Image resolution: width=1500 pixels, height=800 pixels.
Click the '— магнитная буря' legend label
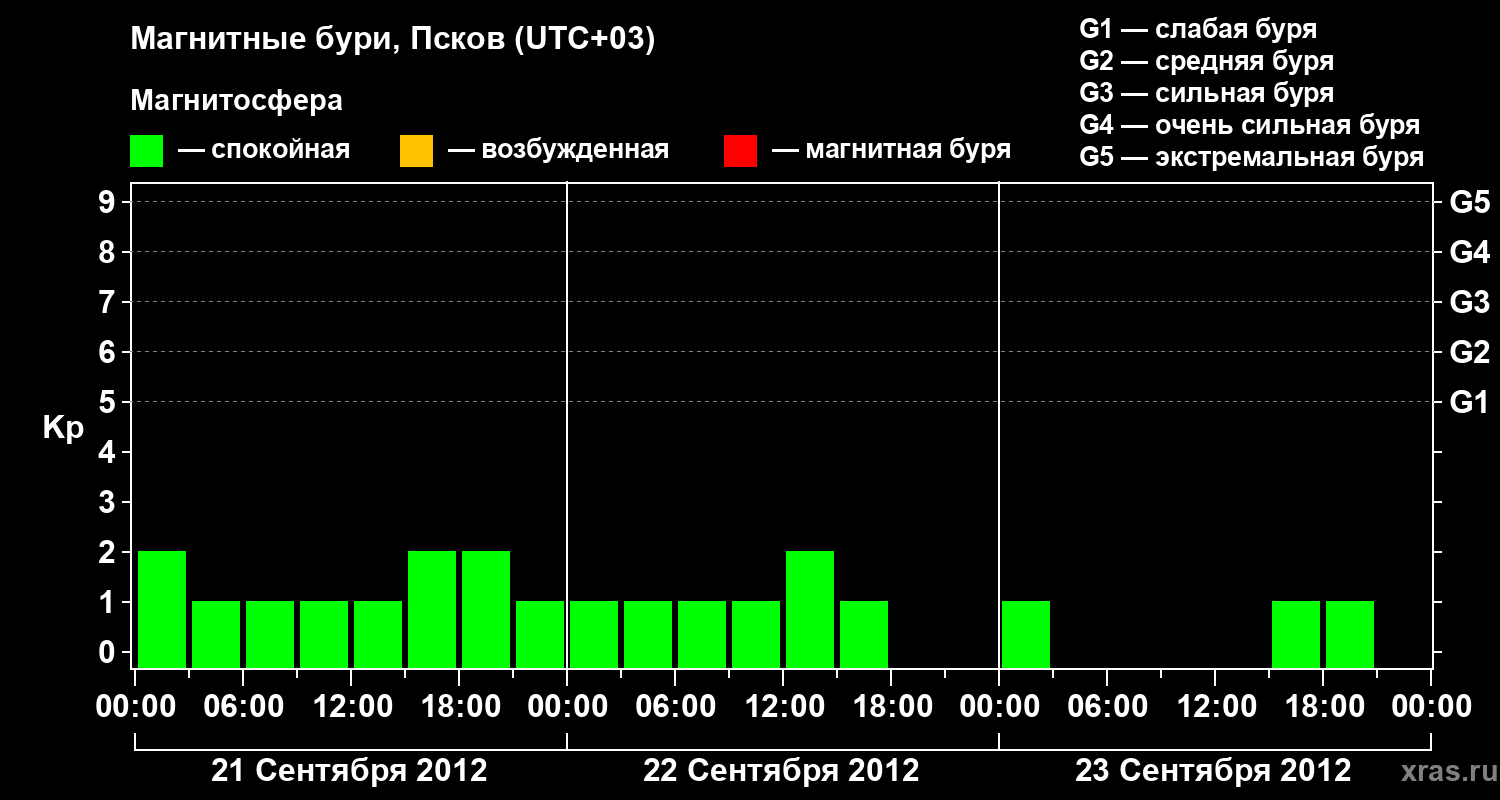pyautogui.click(x=892, y=150)
